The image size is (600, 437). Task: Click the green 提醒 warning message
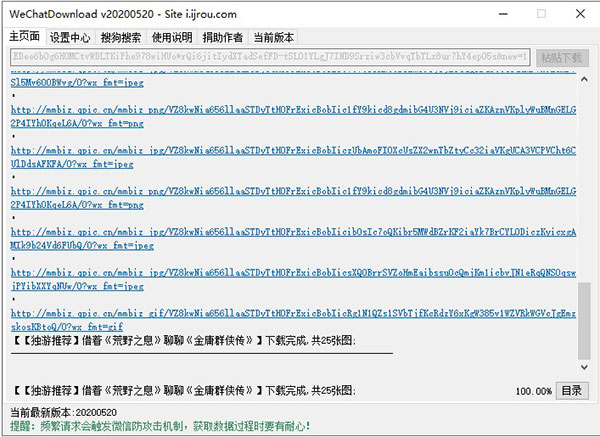(x=160, y=426)
